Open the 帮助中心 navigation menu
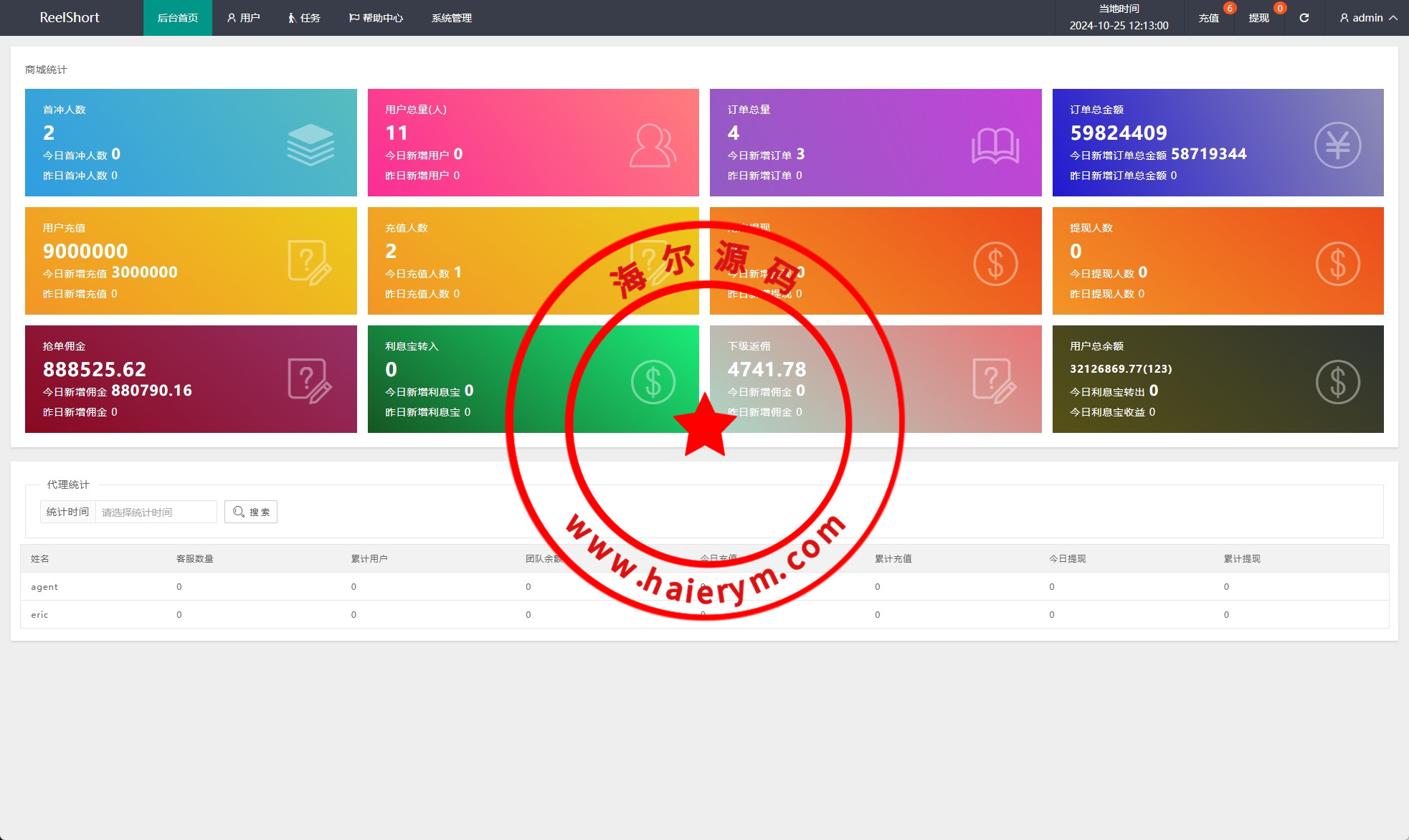The width and height of the screenshot is (1409, 840). [376, 18]
